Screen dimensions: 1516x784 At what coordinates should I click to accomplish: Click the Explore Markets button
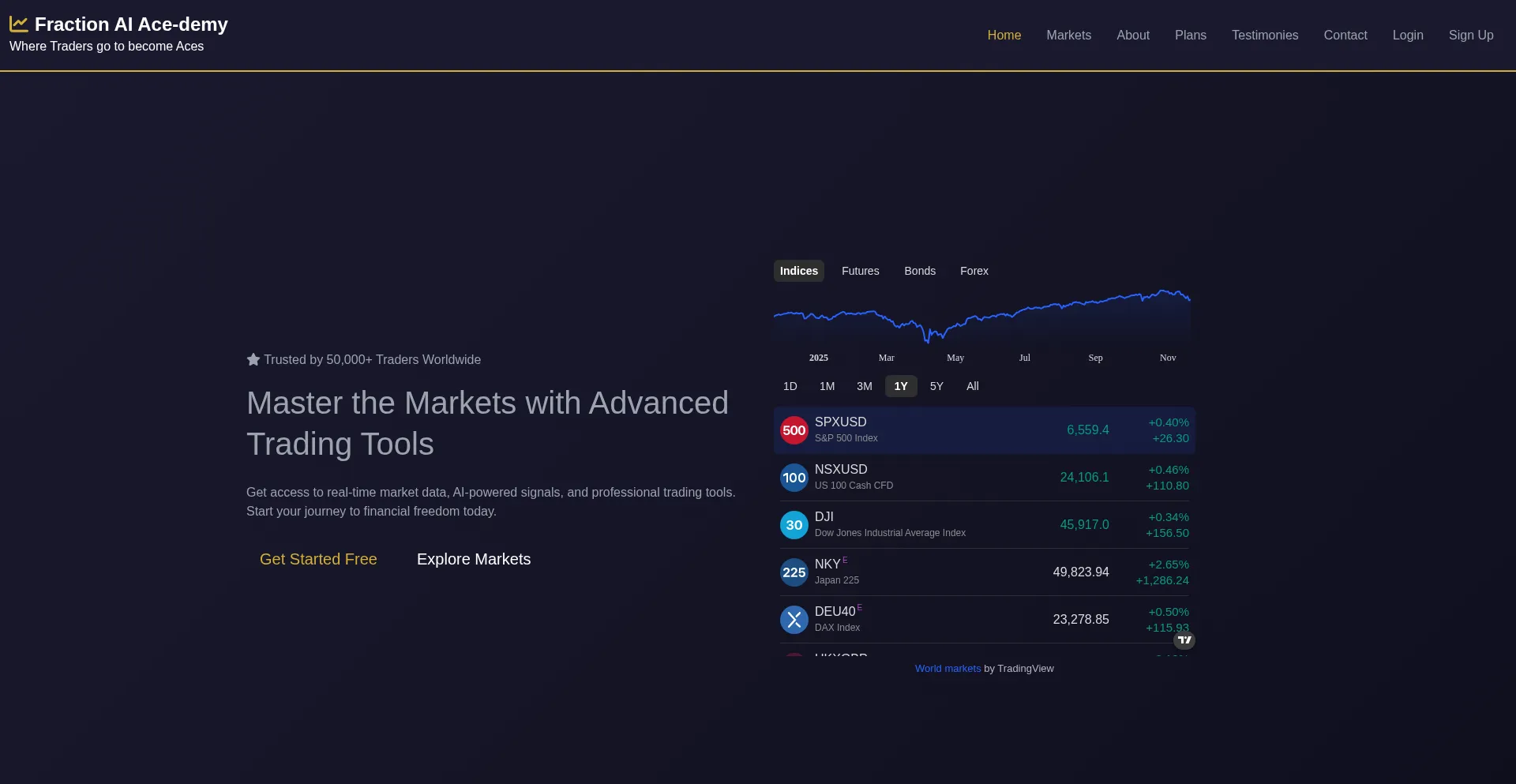[474, 559]
